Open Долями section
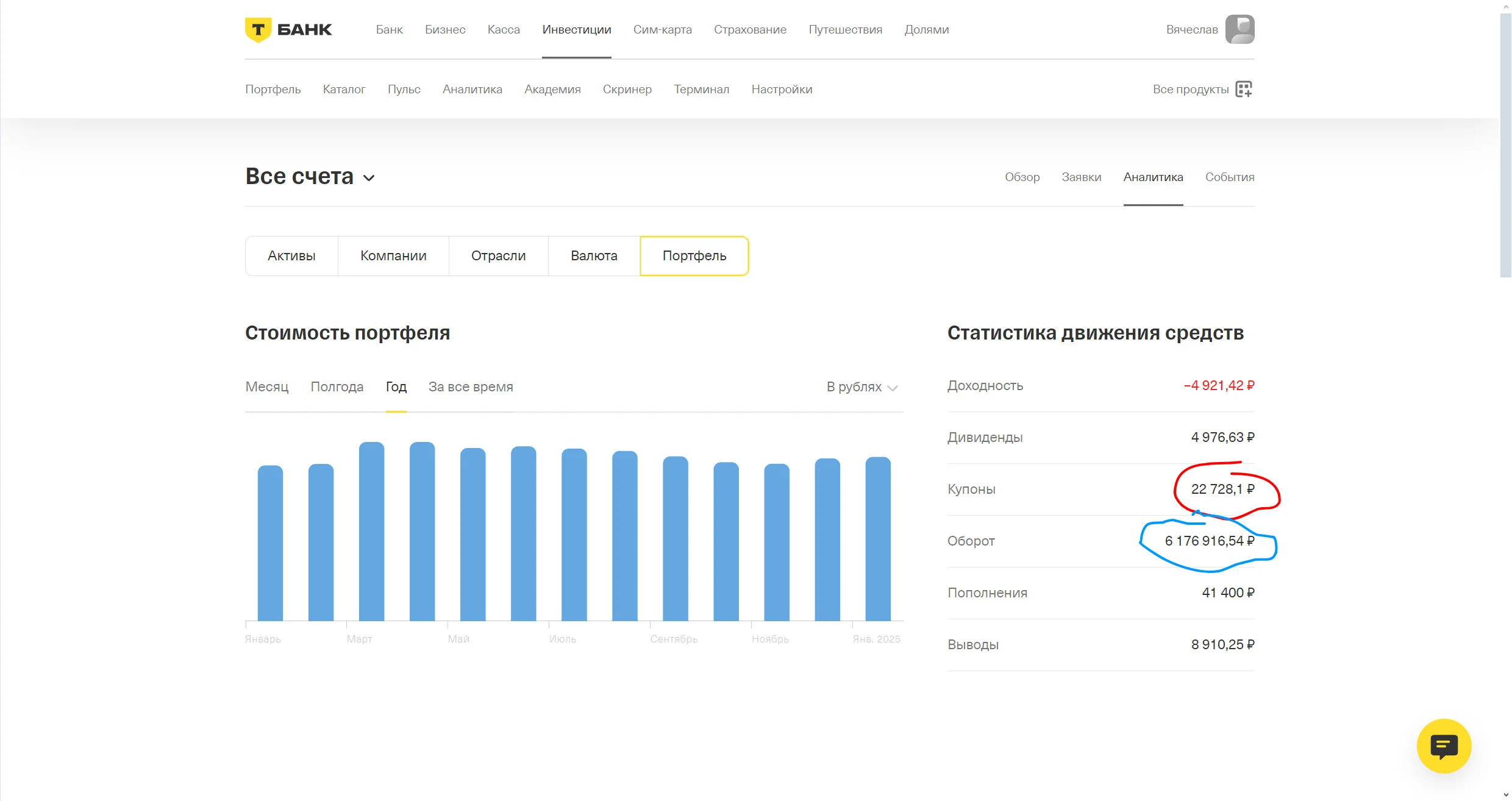The height and width of the screenshot is (801, 1512). point(927,29)
